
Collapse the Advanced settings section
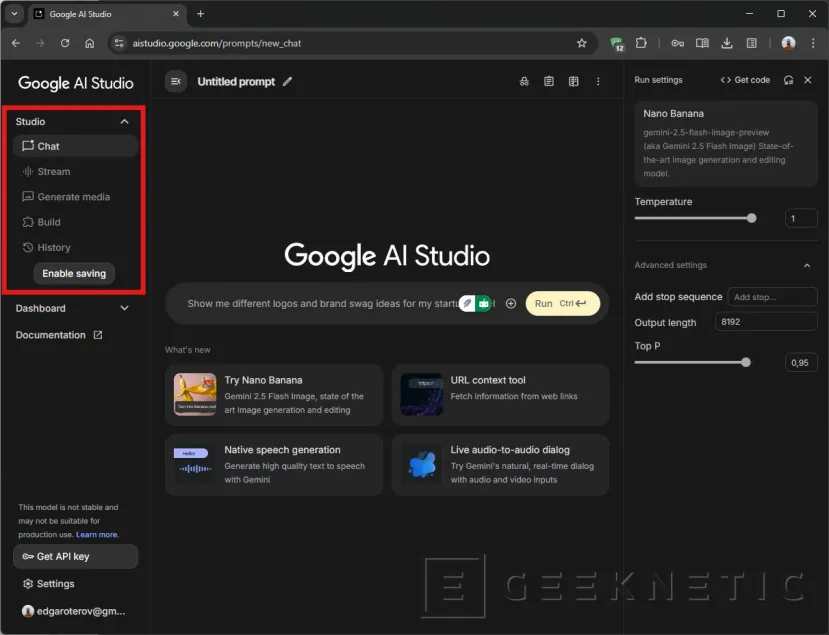click(x=807, y=265)
